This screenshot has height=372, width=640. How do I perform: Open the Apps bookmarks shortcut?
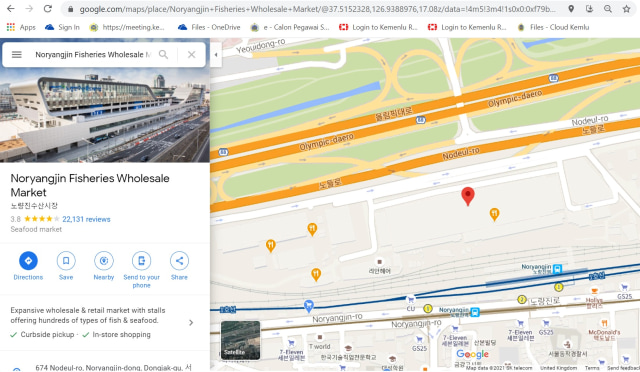(x=21, y=27)
